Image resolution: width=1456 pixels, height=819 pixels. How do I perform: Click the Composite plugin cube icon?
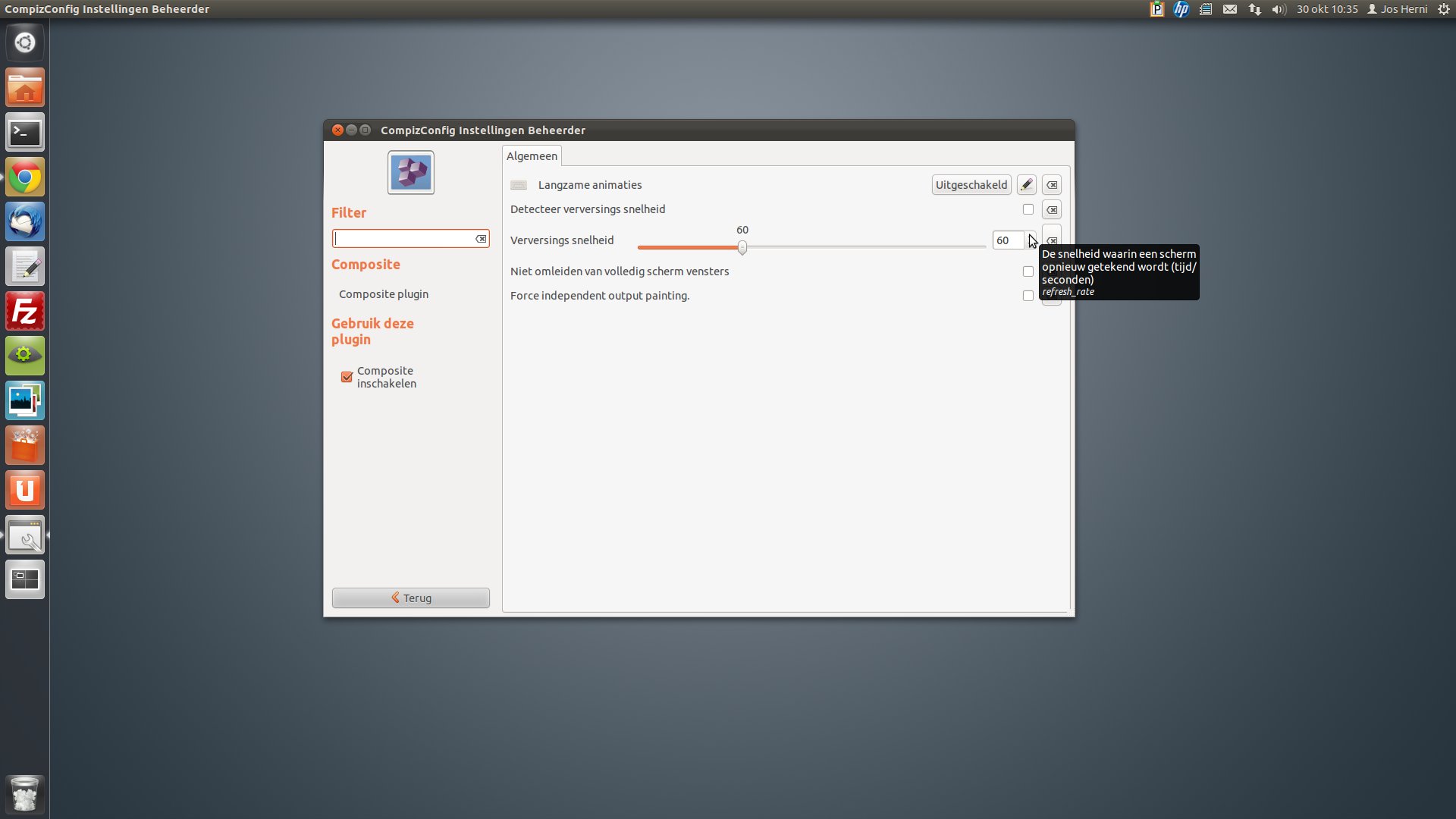tap(411, 172)
